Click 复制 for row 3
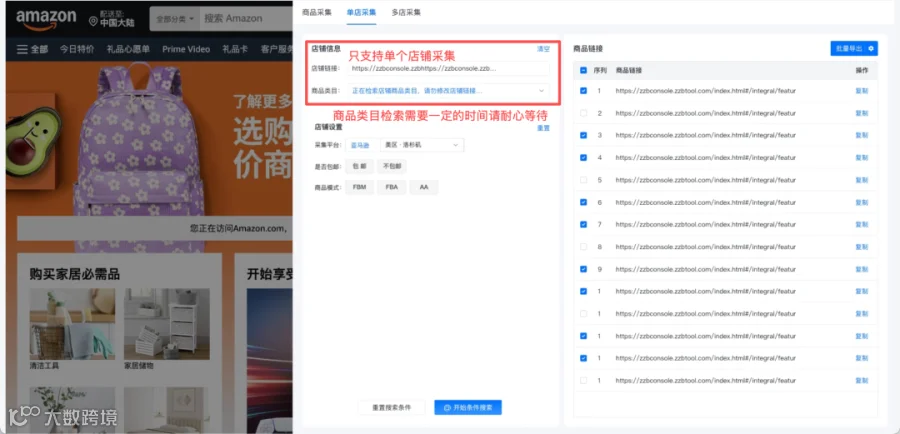Viewport: 900px width, 434px height. pyautogui.click(x=862, y=135)
